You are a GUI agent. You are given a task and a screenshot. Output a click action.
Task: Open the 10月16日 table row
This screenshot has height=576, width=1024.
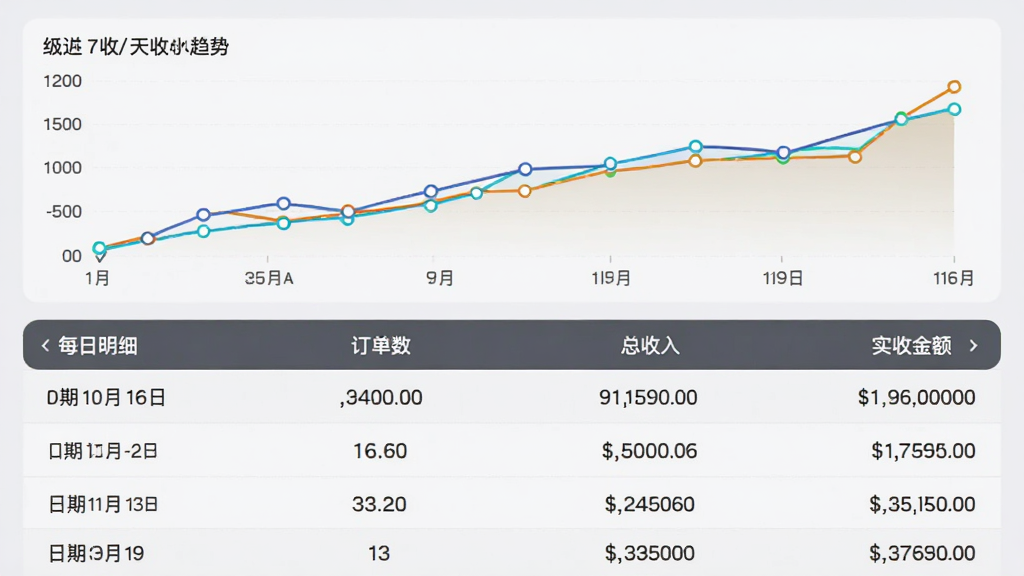click(511, 397)
